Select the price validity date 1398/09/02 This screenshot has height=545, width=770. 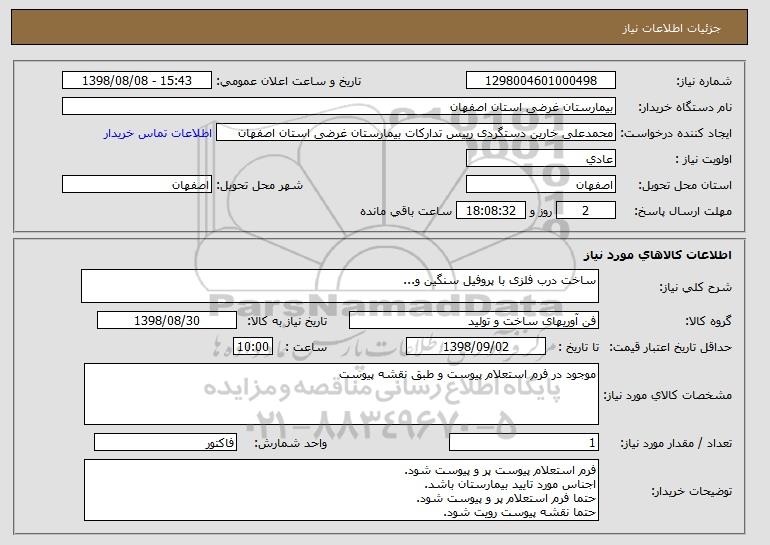[476, 347]
